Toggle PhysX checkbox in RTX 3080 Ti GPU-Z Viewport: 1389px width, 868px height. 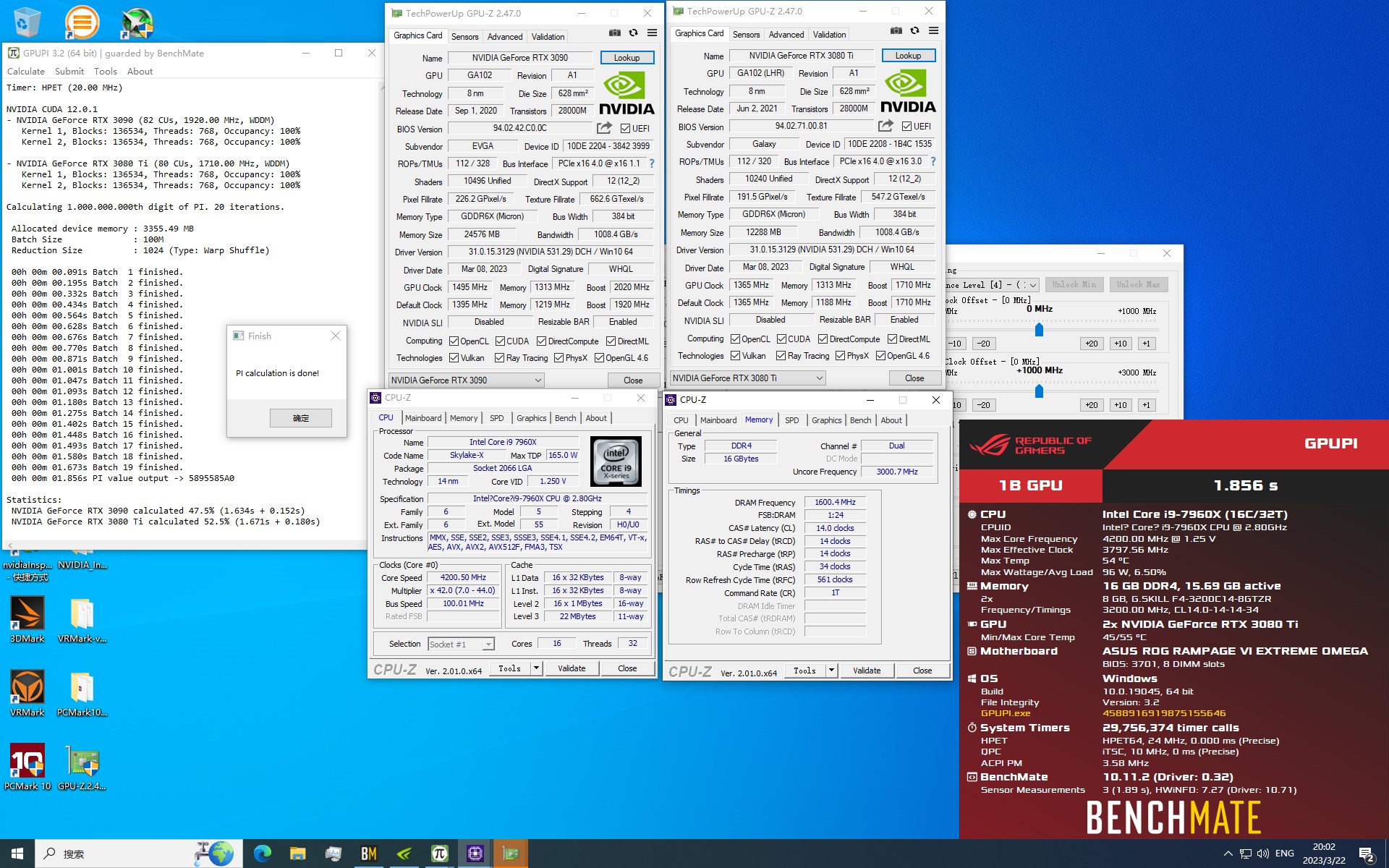pyautogui.click(x=840, y=356)
